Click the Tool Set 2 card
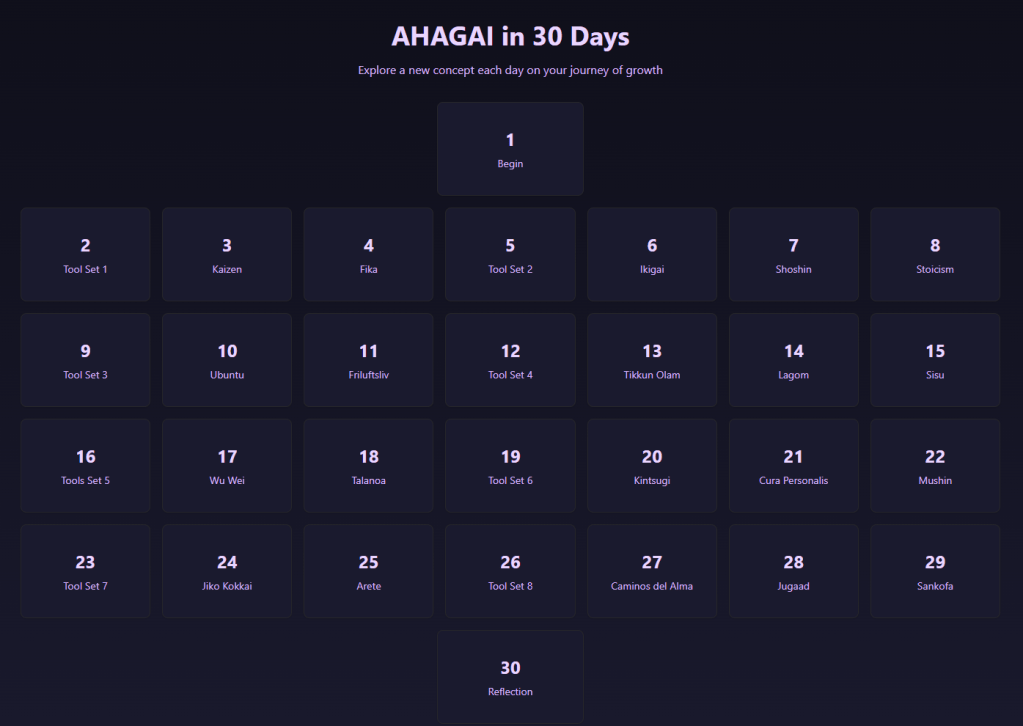The height and width of the screenshot is (726, 1023). tap(510, 255)
